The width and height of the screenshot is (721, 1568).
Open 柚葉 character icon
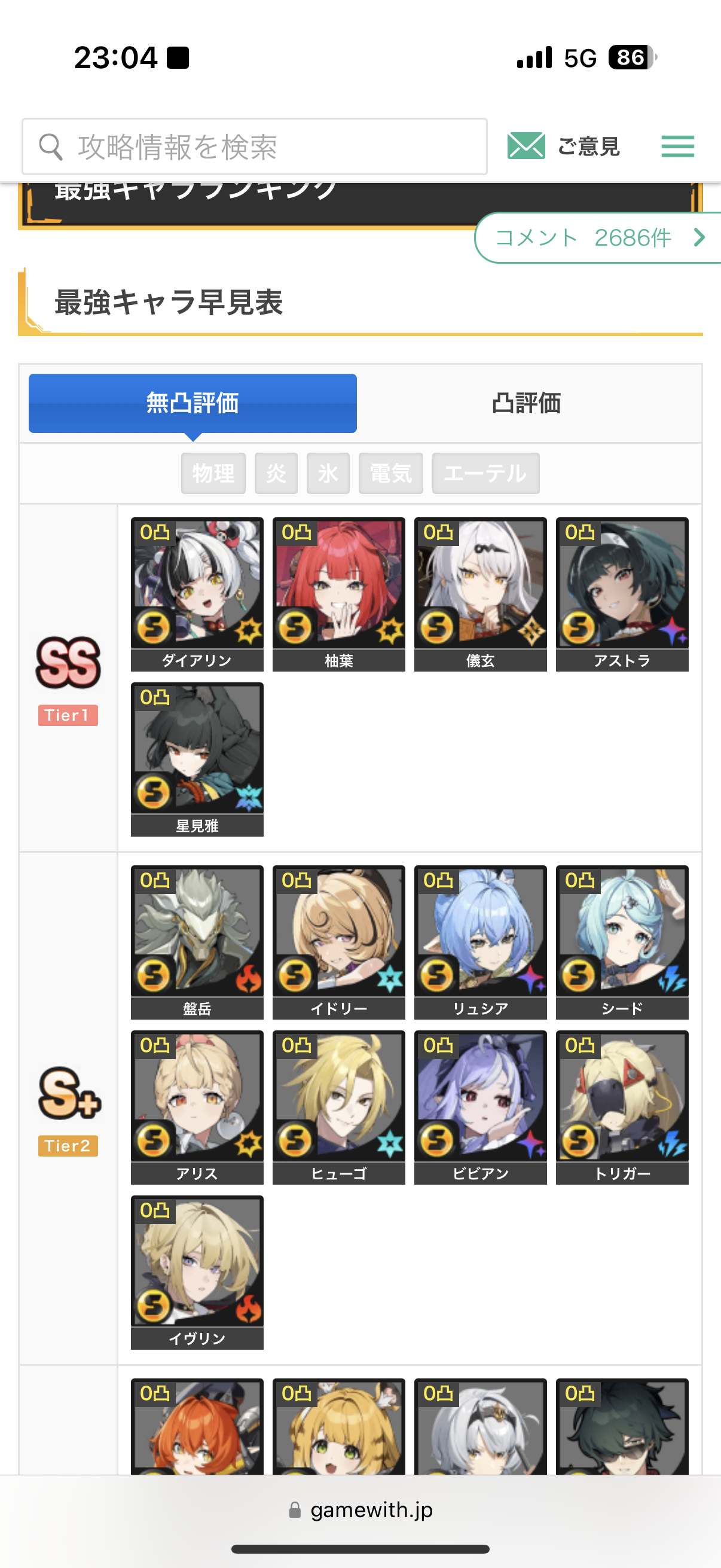click(339, 594)
